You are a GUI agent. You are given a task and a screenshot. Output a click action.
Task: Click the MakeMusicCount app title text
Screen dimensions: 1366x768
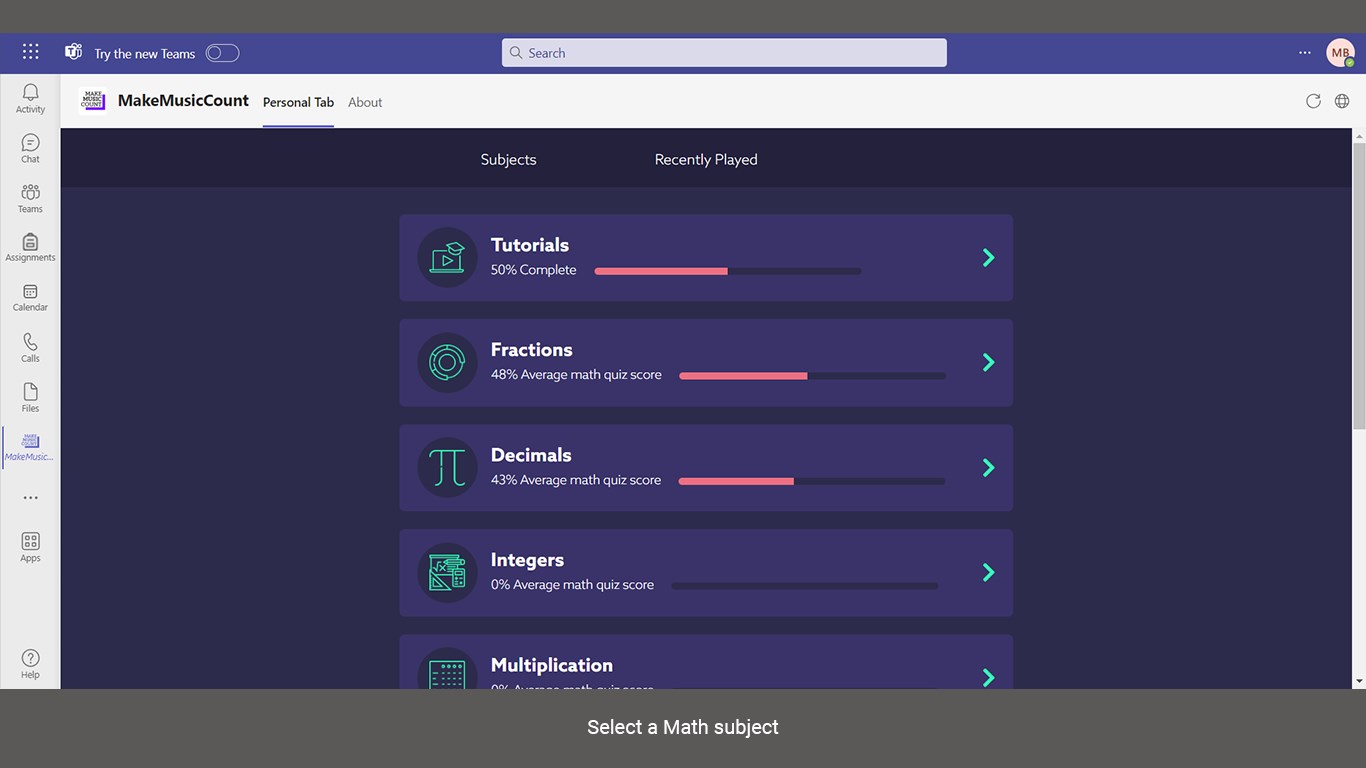pyautogui.click(x=183, y=100)
